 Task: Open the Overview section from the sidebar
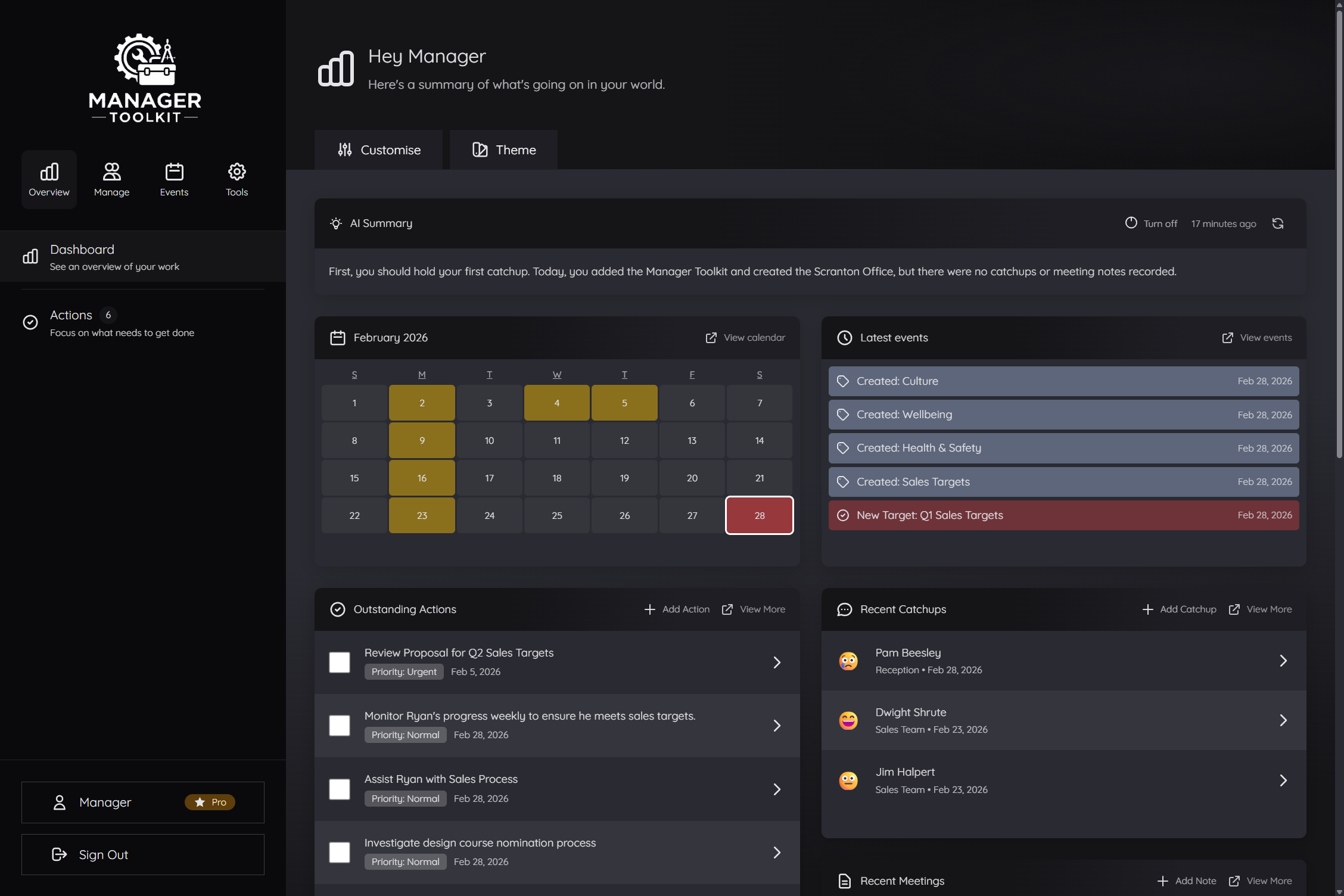pos(49,179)
